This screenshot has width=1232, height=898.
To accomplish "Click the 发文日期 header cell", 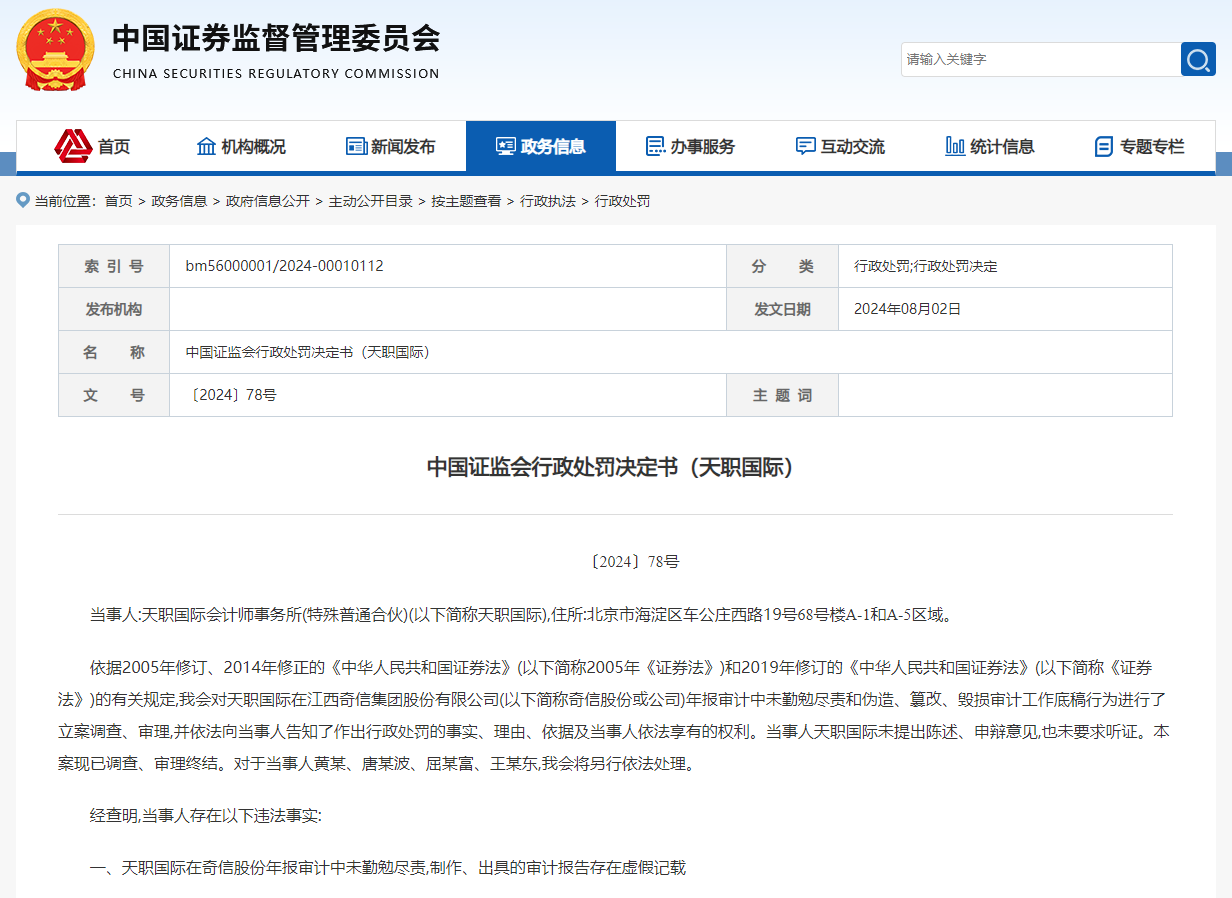I will click(x=783, y=309).
